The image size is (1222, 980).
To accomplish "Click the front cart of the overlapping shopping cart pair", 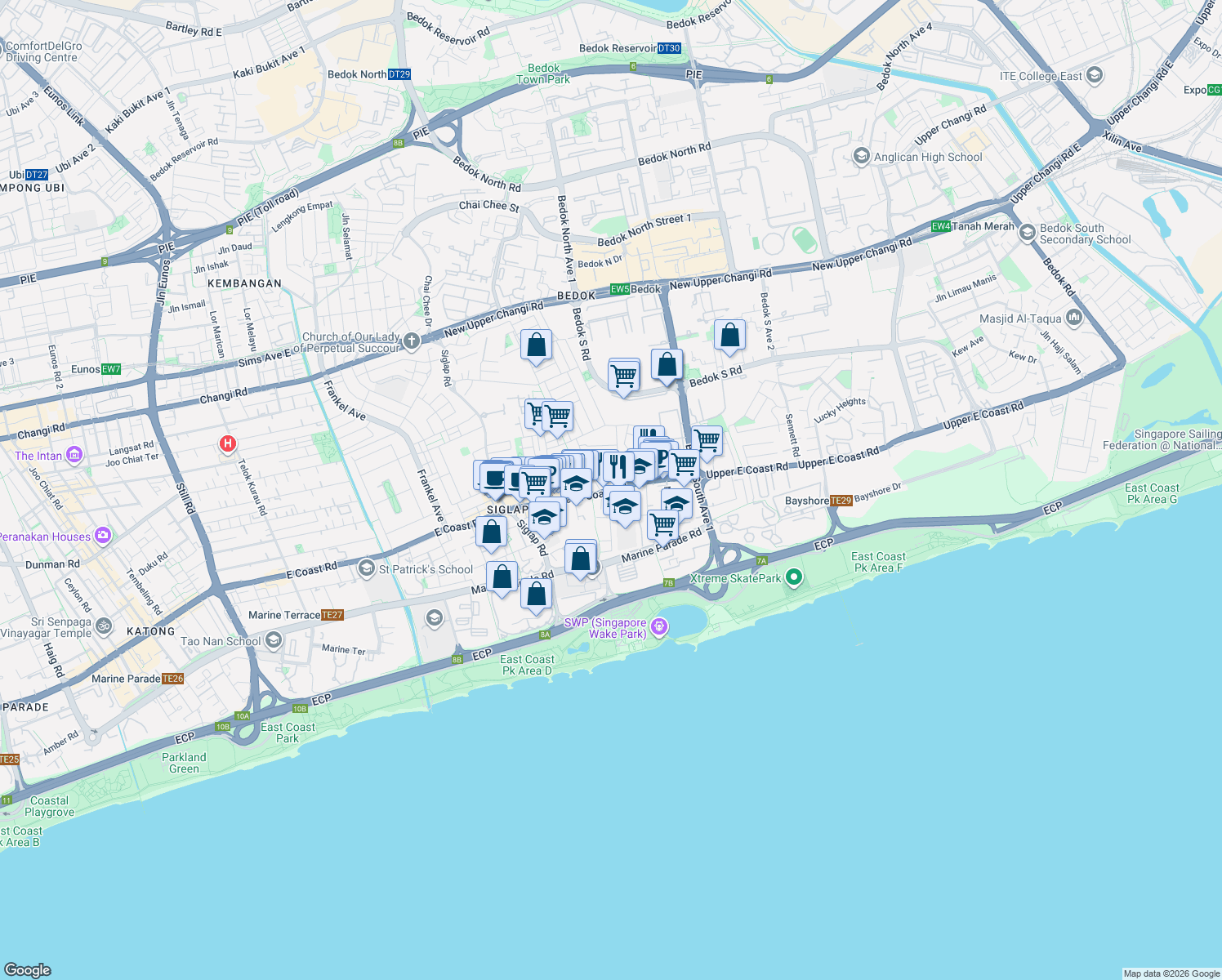I will (x=557, y=417).
